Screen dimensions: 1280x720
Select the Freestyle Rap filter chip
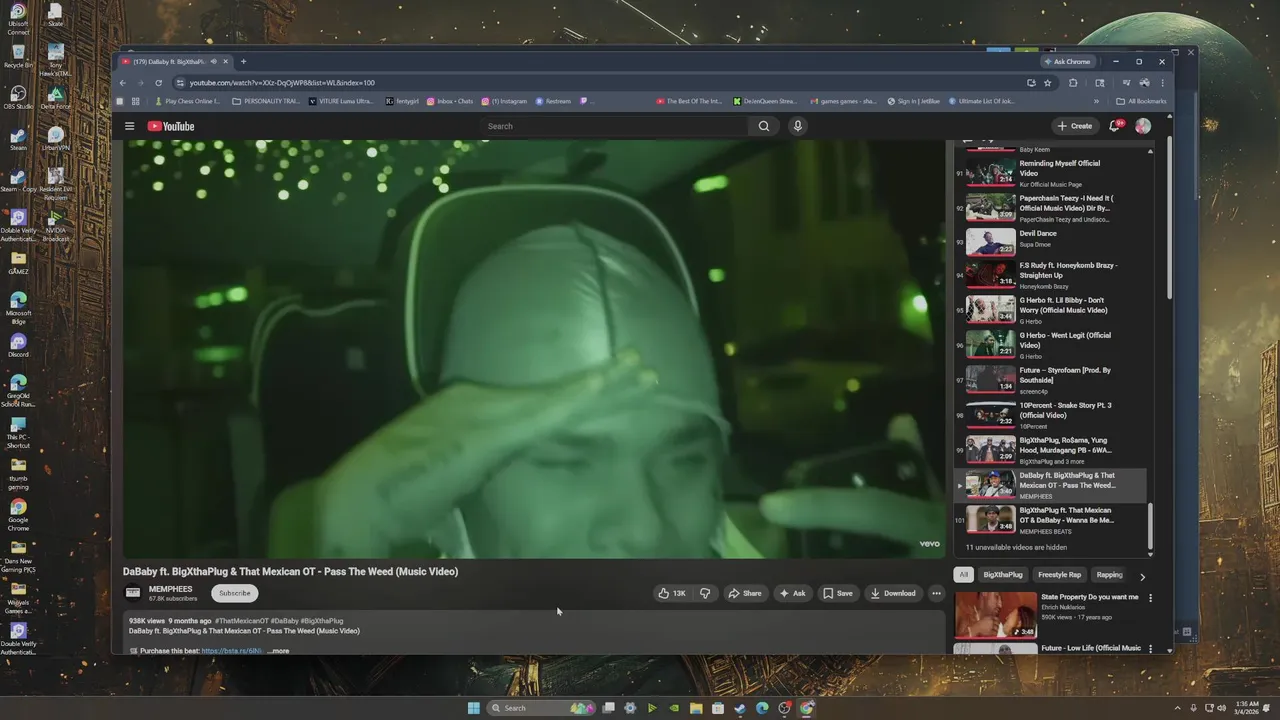pyautogui.click(x=1060, y=575)
